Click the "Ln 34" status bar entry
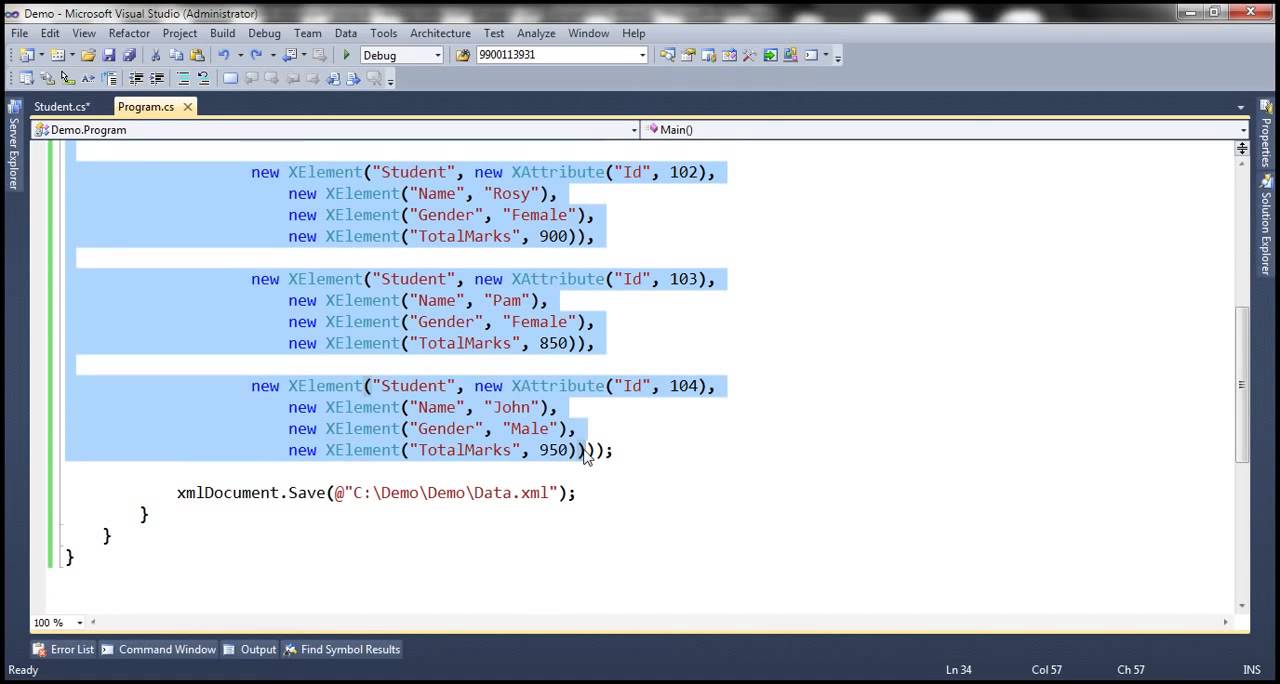 pyautogui.click(x=958, y=670)
